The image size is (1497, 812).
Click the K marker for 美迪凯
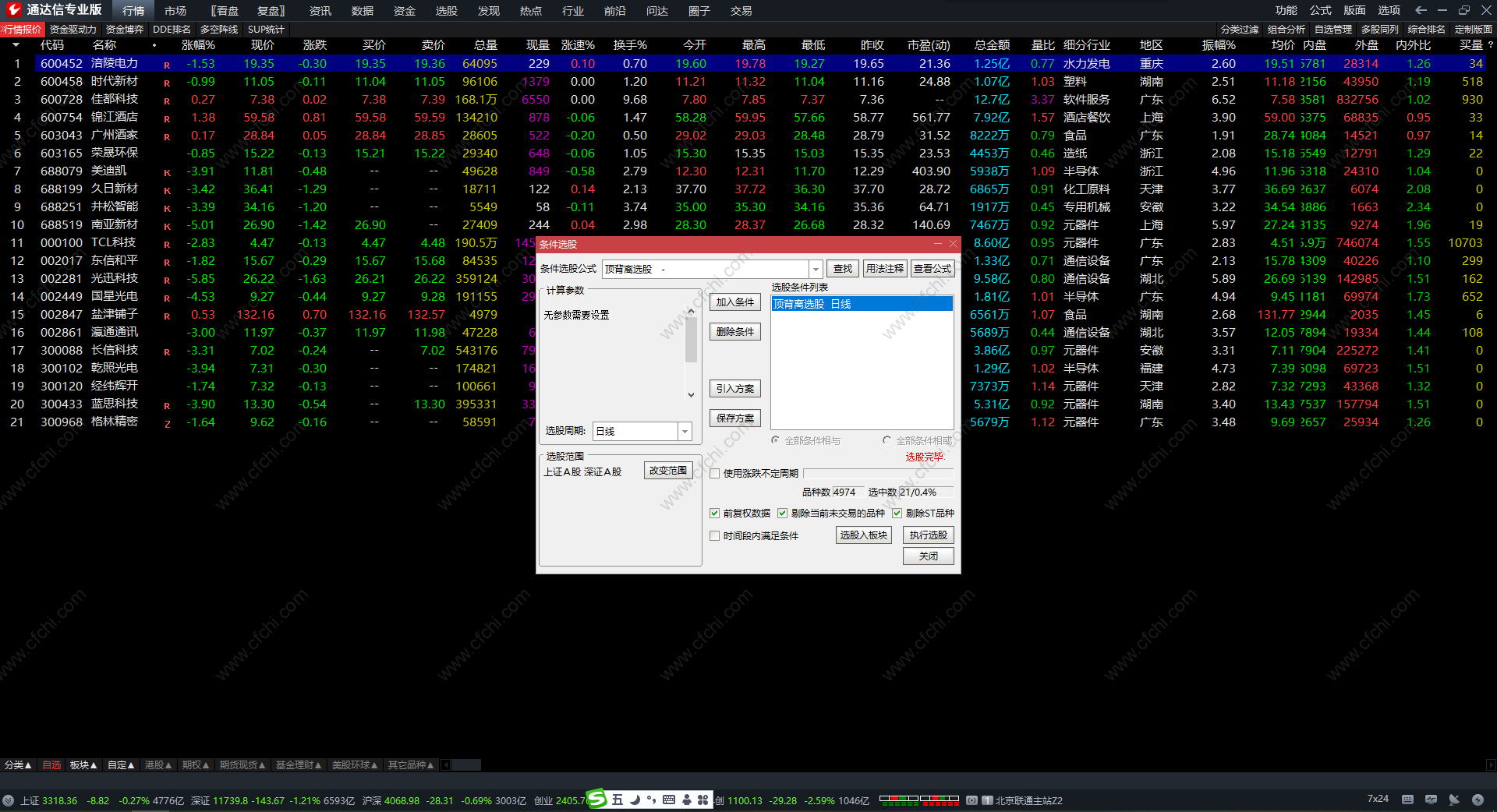coord(167,172)
